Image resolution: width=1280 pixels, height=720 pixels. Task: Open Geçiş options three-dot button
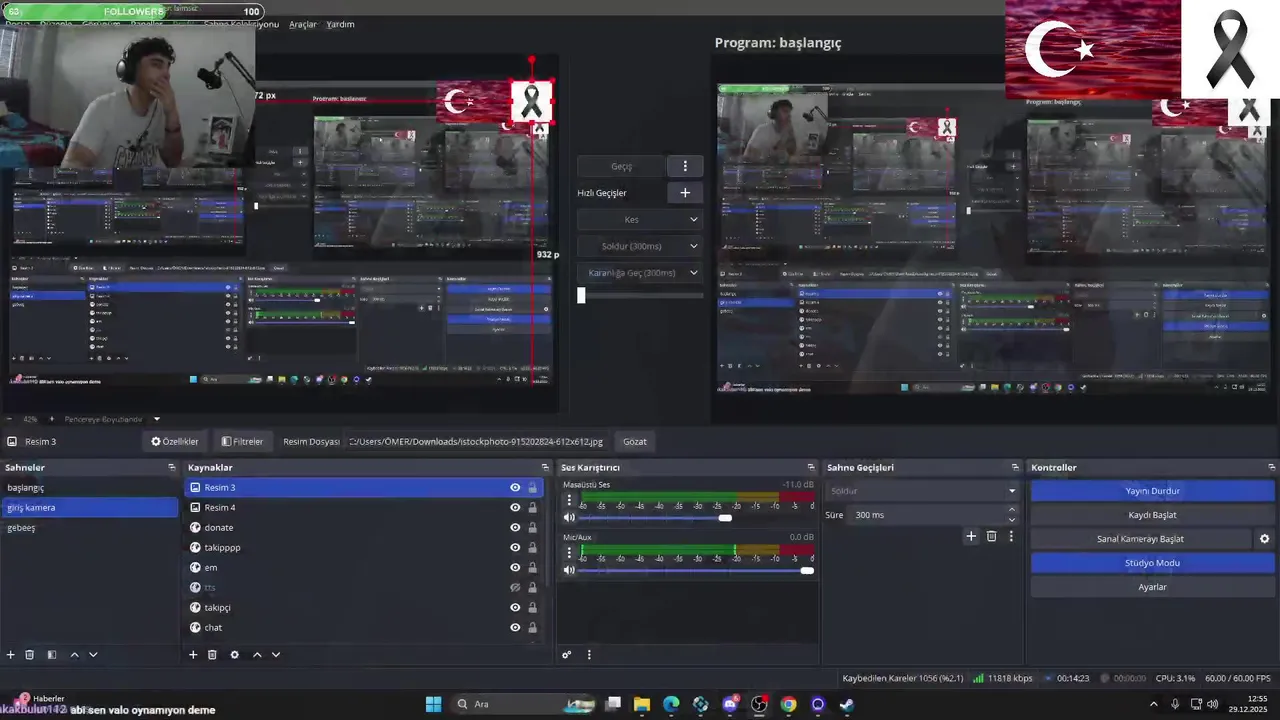(685, 166)
